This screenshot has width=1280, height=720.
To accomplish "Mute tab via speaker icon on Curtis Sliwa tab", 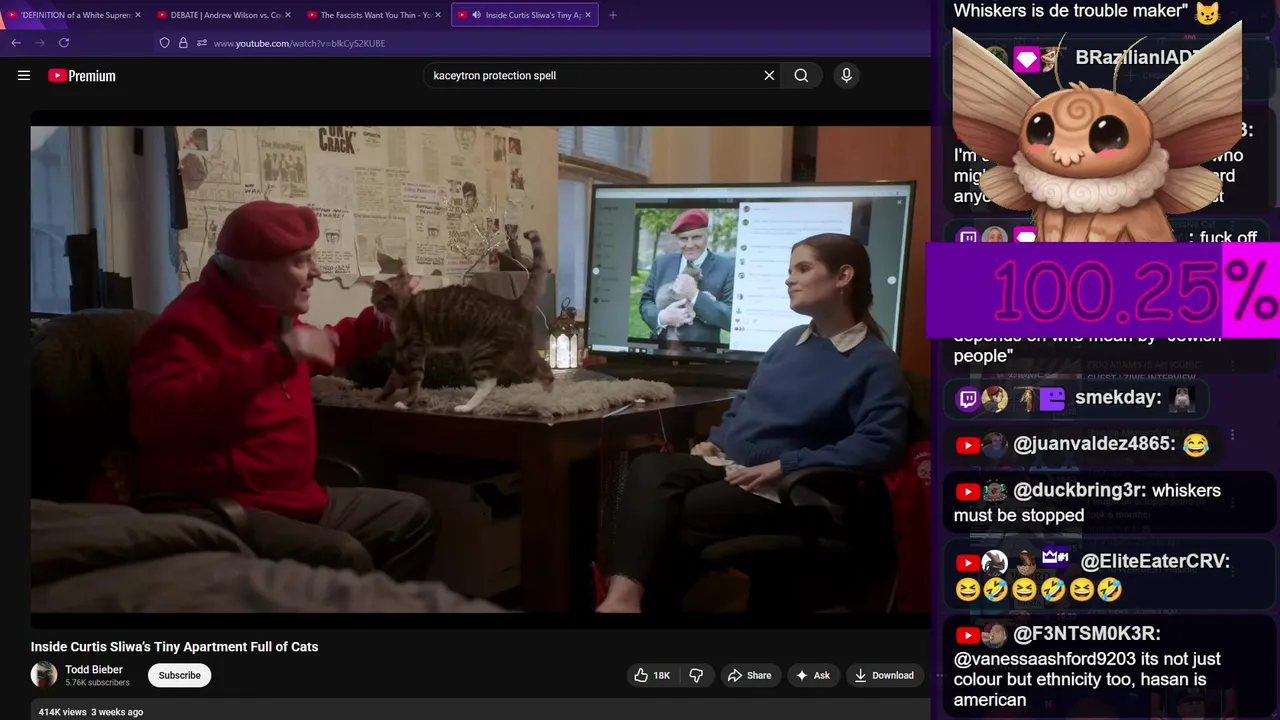I will [x=476, y=15].
